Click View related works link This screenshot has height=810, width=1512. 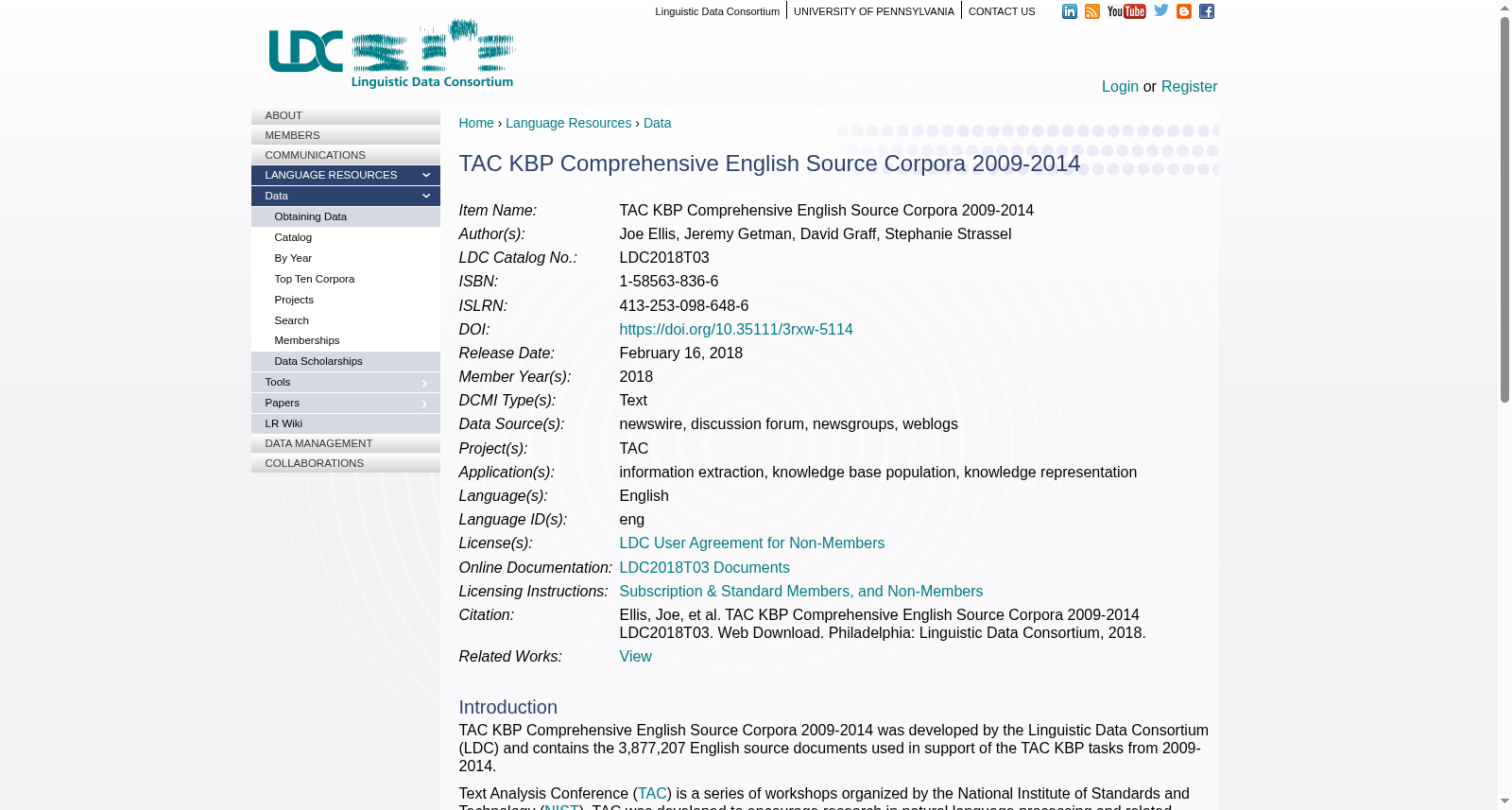(635, 657)
